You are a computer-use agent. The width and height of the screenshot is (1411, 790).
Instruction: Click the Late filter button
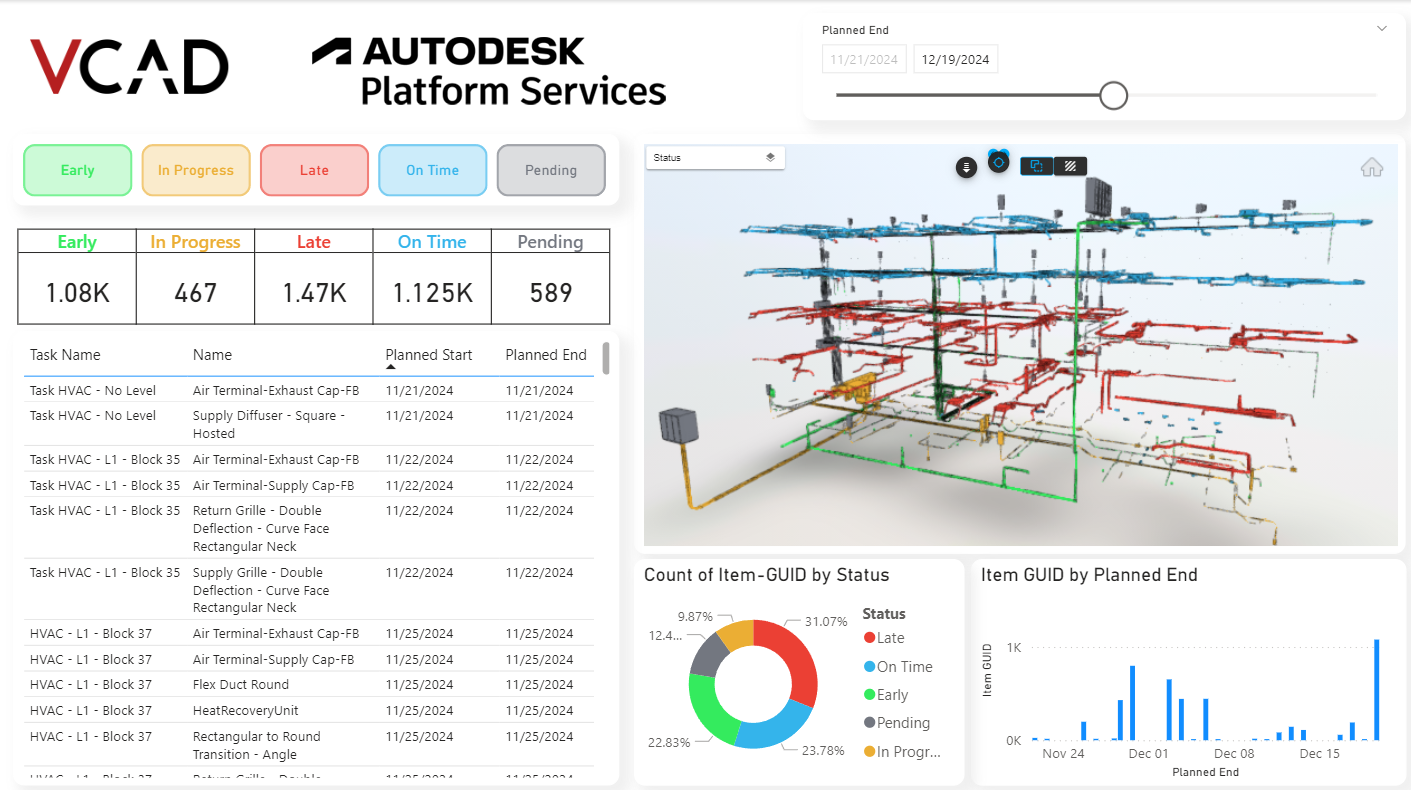point(314,170)
